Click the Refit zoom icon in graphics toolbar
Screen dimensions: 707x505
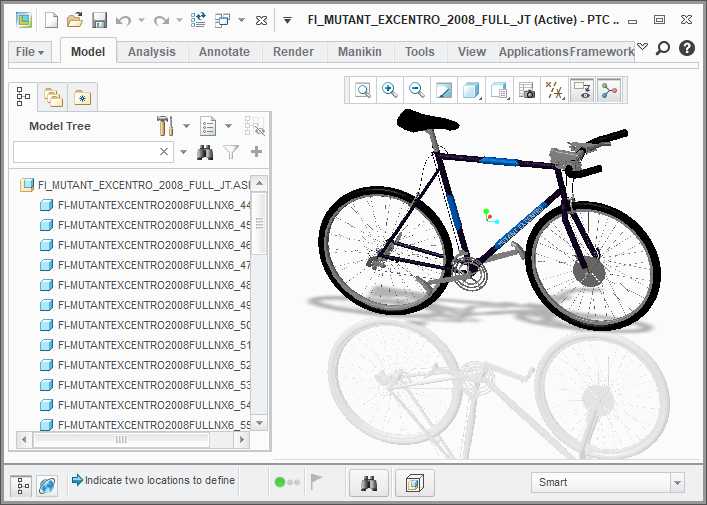(x=363, y=90)
